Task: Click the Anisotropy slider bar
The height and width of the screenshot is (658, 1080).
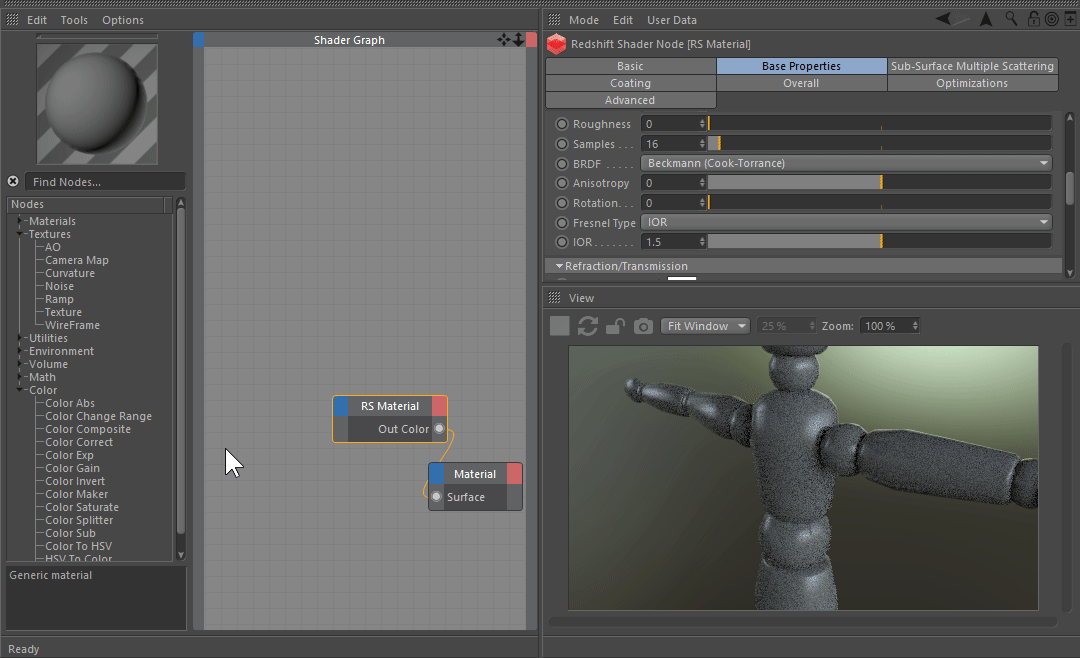Action: pyautogui.click(x=880, y=183)
